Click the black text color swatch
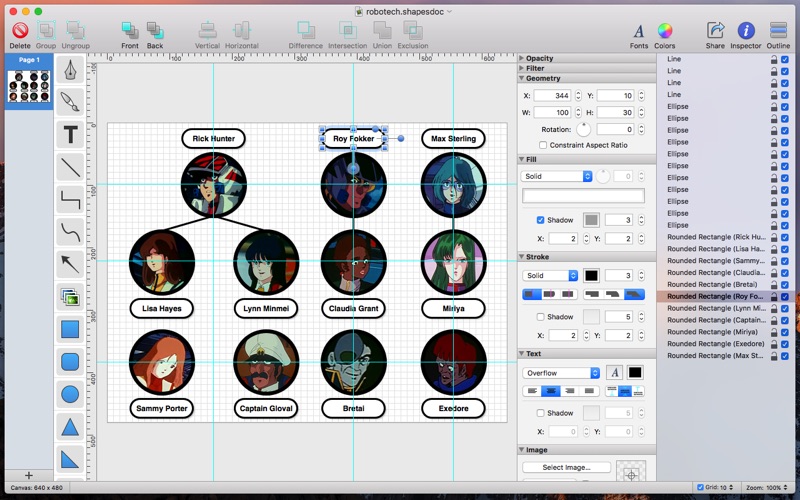Viewport: 800px width, 500px height. 635,373
